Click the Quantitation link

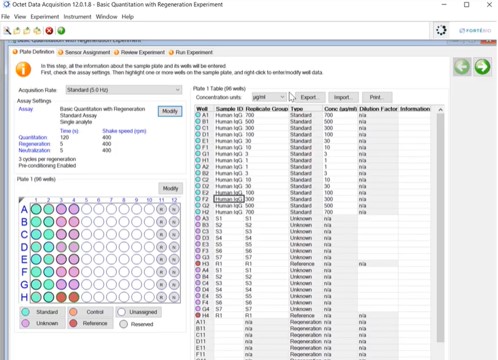pyautogui.click(x=33, y=137)
